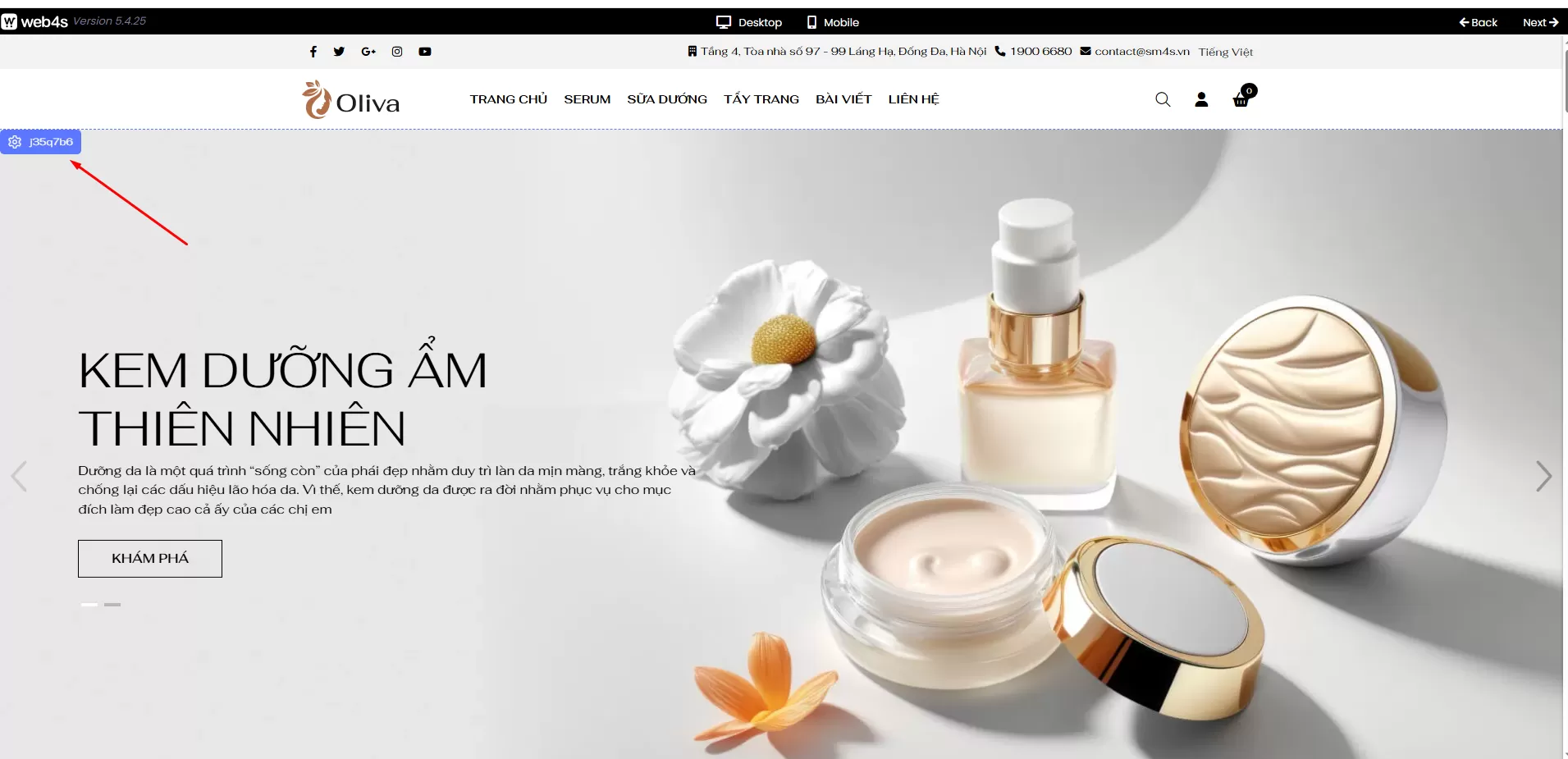Screen dimensions: 1568x759
Task: Navigate to SỮA DƯỠNG menu
Action: (666, 99)
